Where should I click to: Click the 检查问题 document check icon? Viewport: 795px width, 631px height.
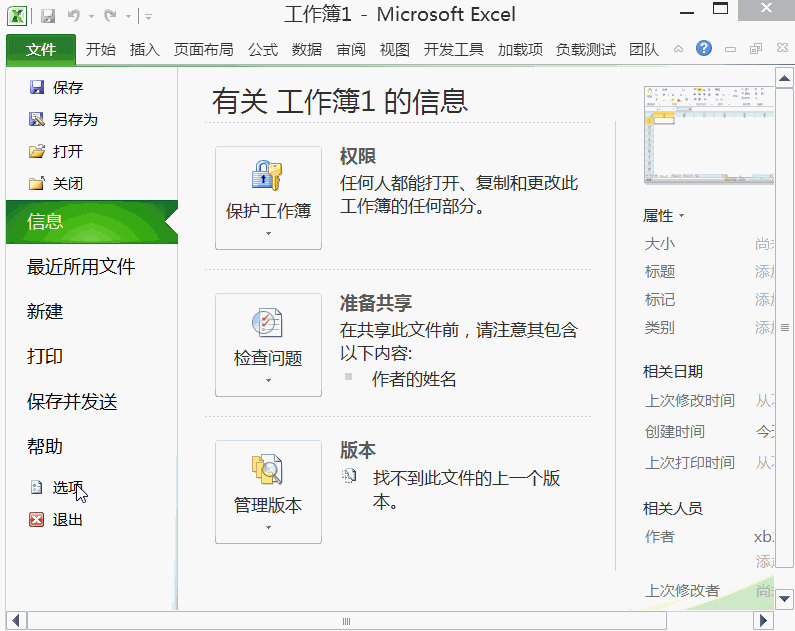point(267,323)
